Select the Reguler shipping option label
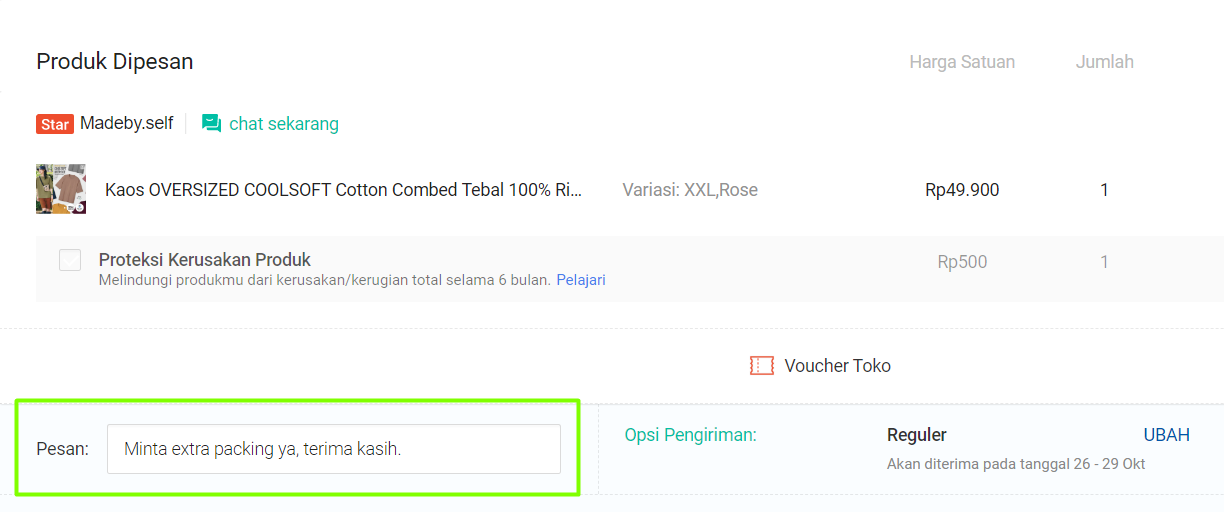 point(917,435)
